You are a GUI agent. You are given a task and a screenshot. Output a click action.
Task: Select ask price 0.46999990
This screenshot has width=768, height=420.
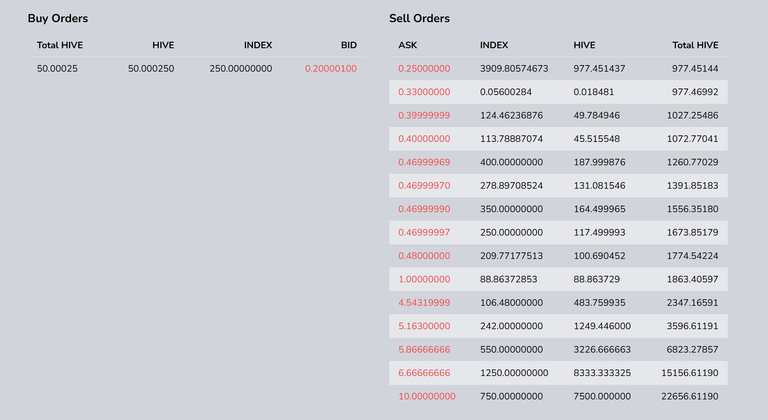tap(424, 209)
